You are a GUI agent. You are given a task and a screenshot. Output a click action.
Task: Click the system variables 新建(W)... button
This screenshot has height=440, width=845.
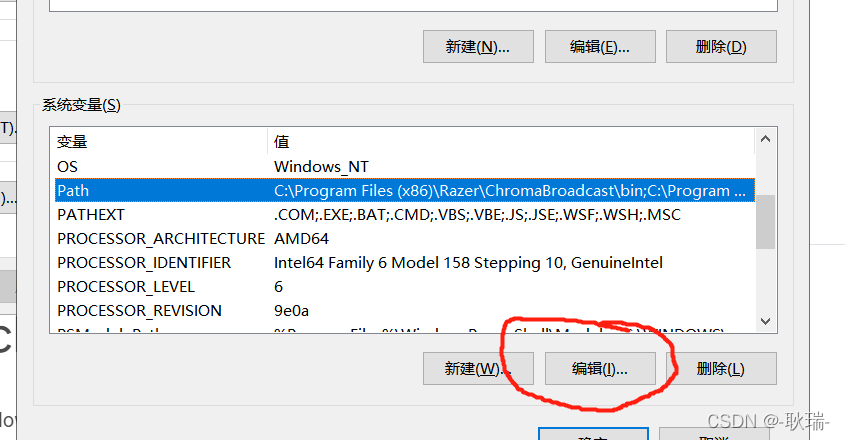click(478, 368)
